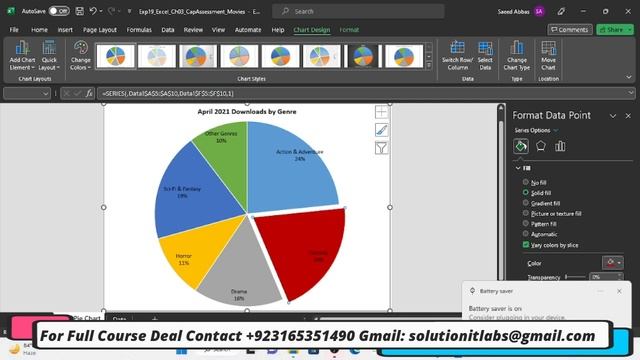The image size is (640, 360).
Task: Select Series Options bar chart tab
Action: 560,146
